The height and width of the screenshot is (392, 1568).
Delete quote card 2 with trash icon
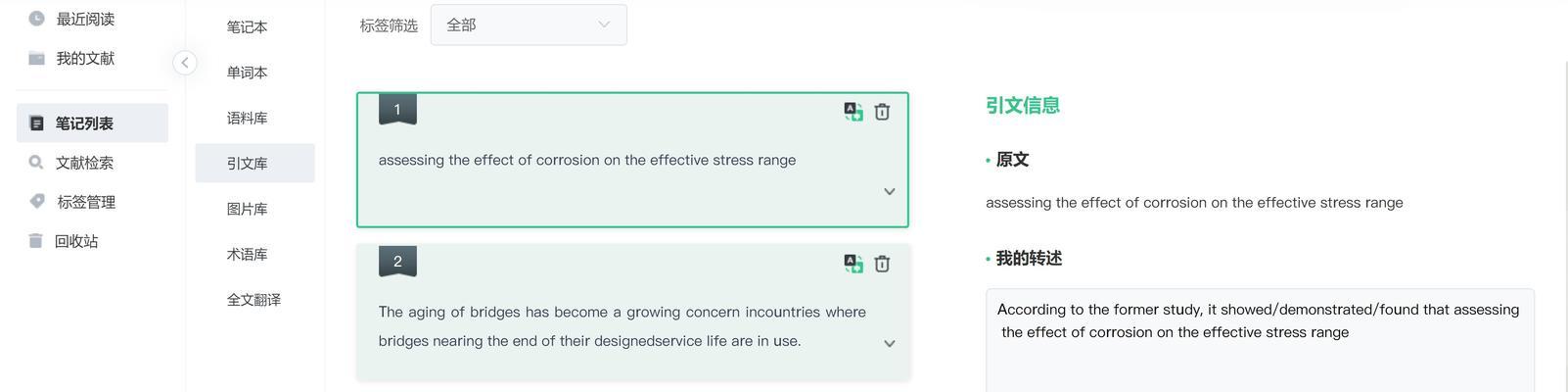click(x=882, y=264)
